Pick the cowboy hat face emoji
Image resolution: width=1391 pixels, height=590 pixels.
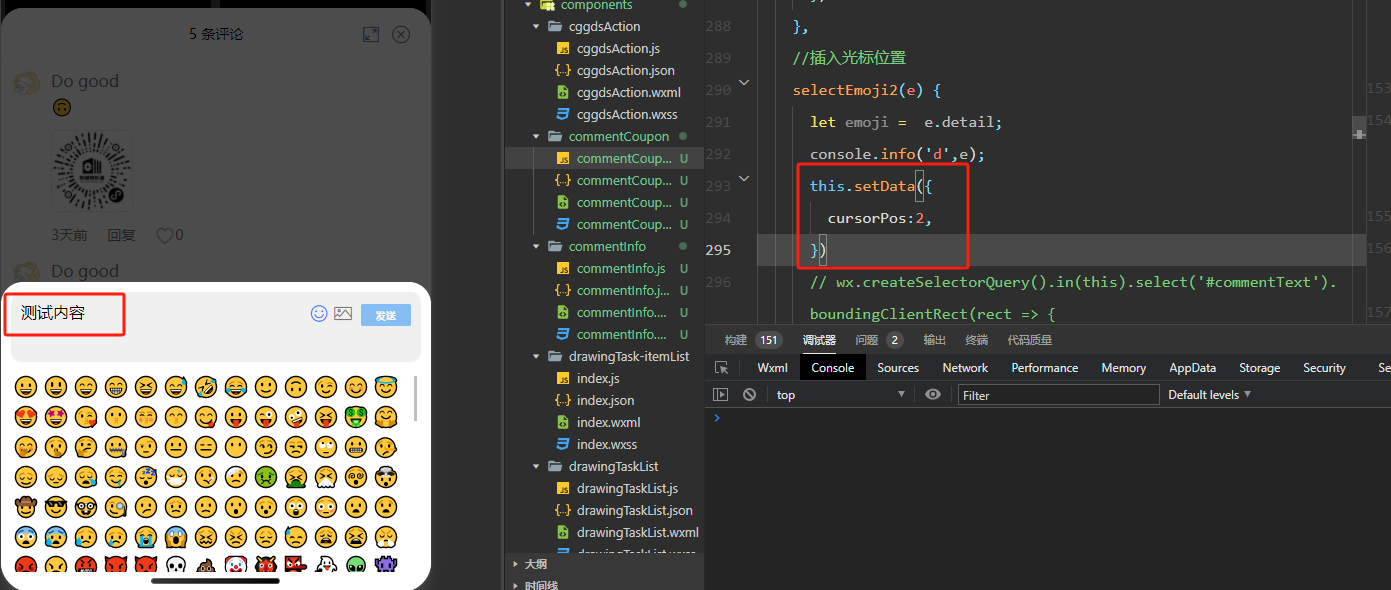(x=25, y=507)
